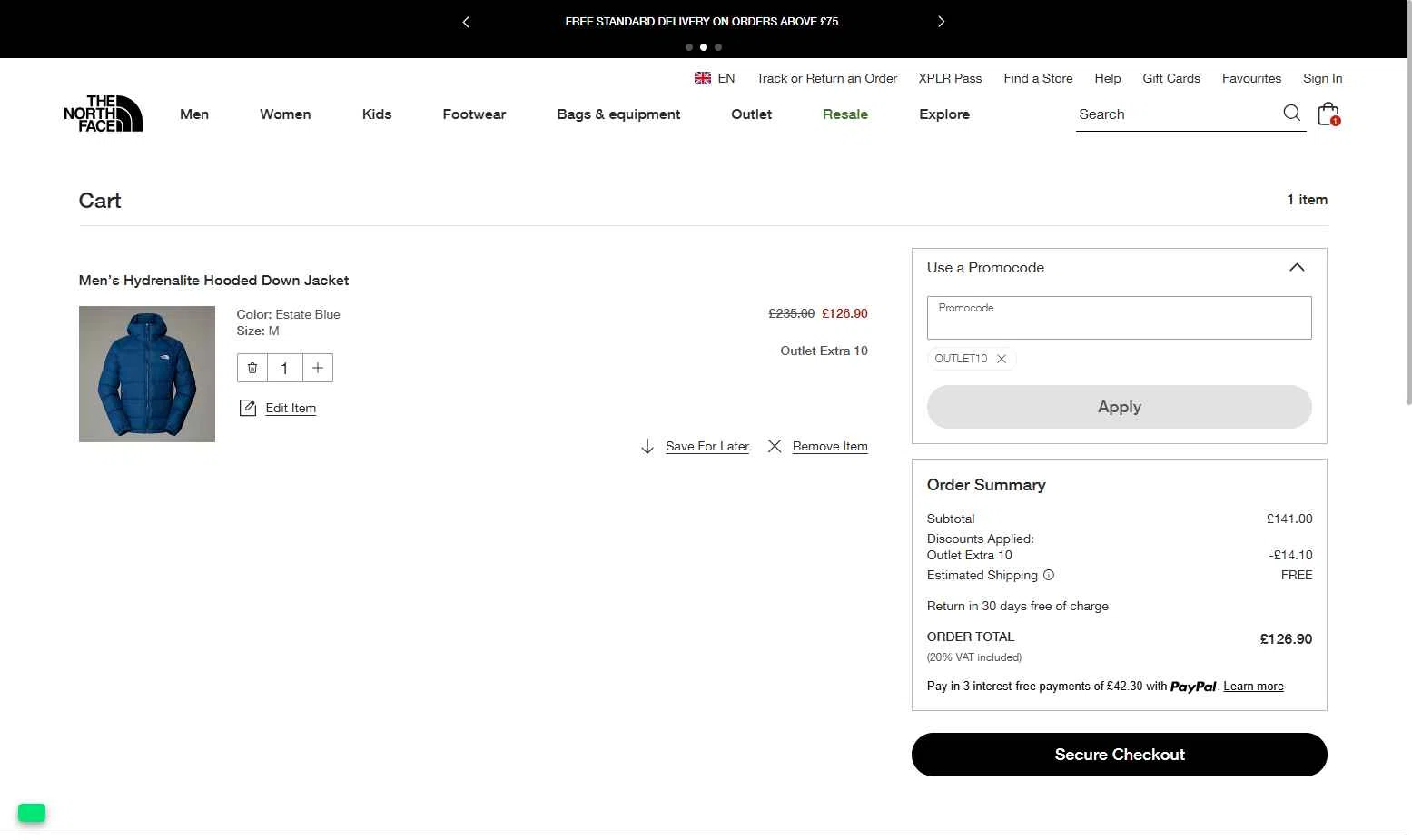The height and width of the screenshot is (840, 1412).
Task: Open the XPLR Pass link
Action: [950, 78]
